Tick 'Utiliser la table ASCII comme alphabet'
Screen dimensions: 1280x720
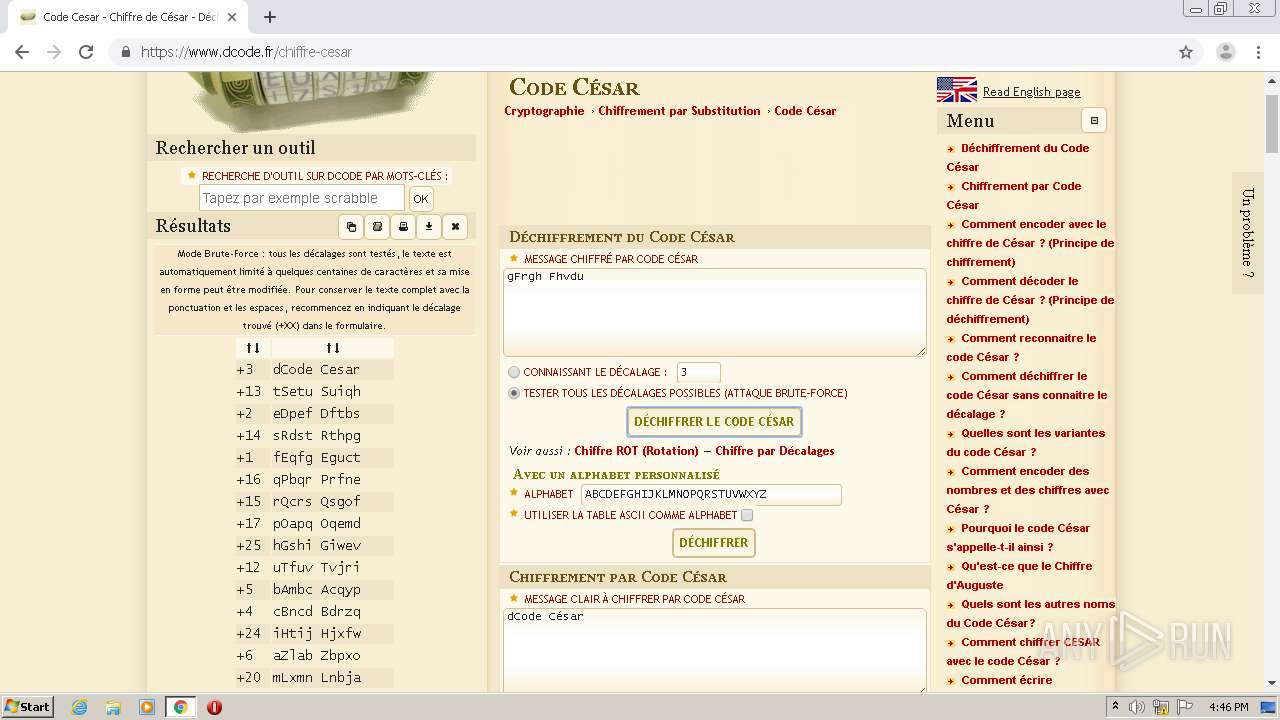click(747, 515)
